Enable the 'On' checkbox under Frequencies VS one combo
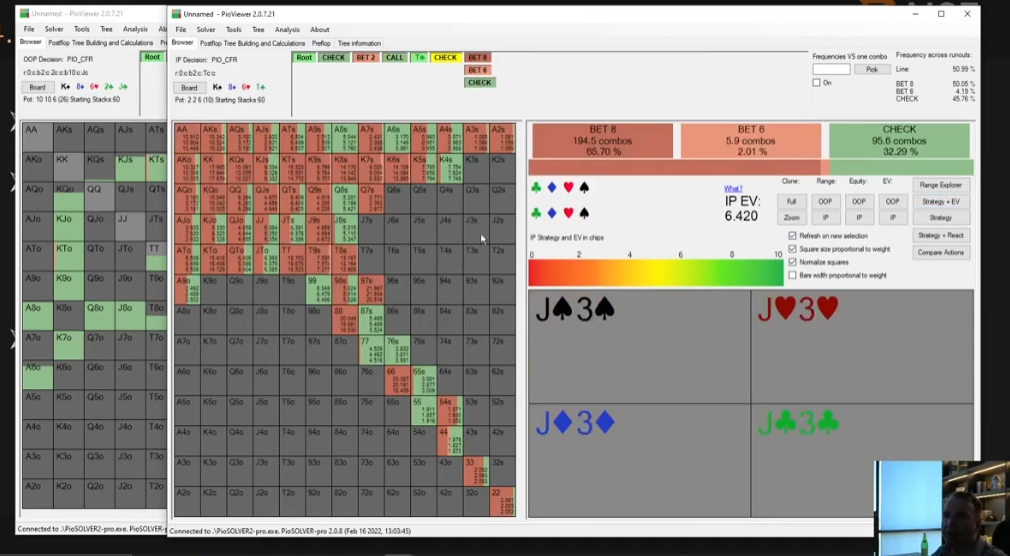Image resolution: width=1010 pixels, height=556 pixels. click(817, 82)
